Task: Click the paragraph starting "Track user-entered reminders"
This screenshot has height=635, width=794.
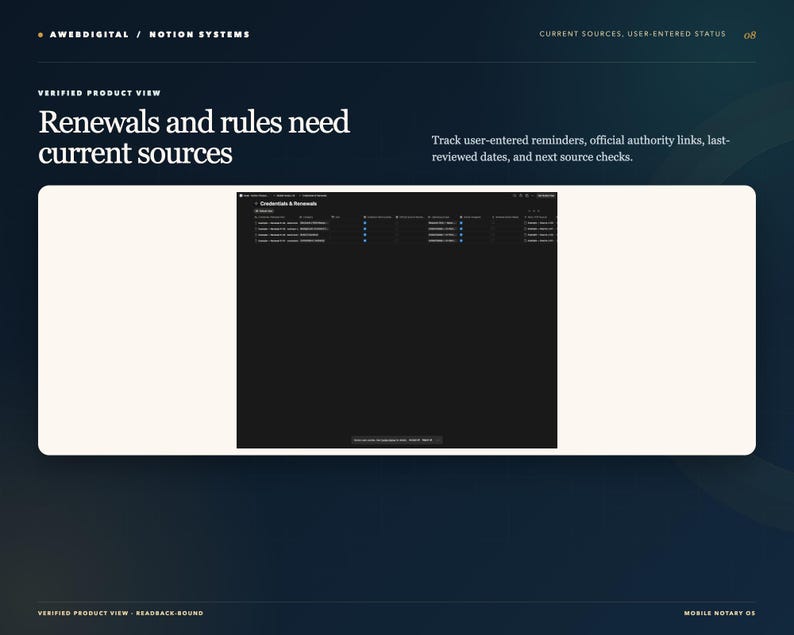Action: [580, 148]
